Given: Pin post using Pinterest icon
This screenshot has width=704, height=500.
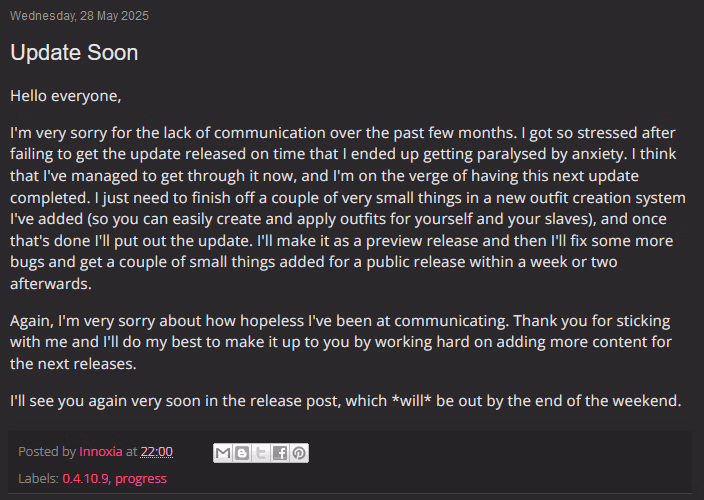Looking at the screenshot, I should (x=299, y=453).
